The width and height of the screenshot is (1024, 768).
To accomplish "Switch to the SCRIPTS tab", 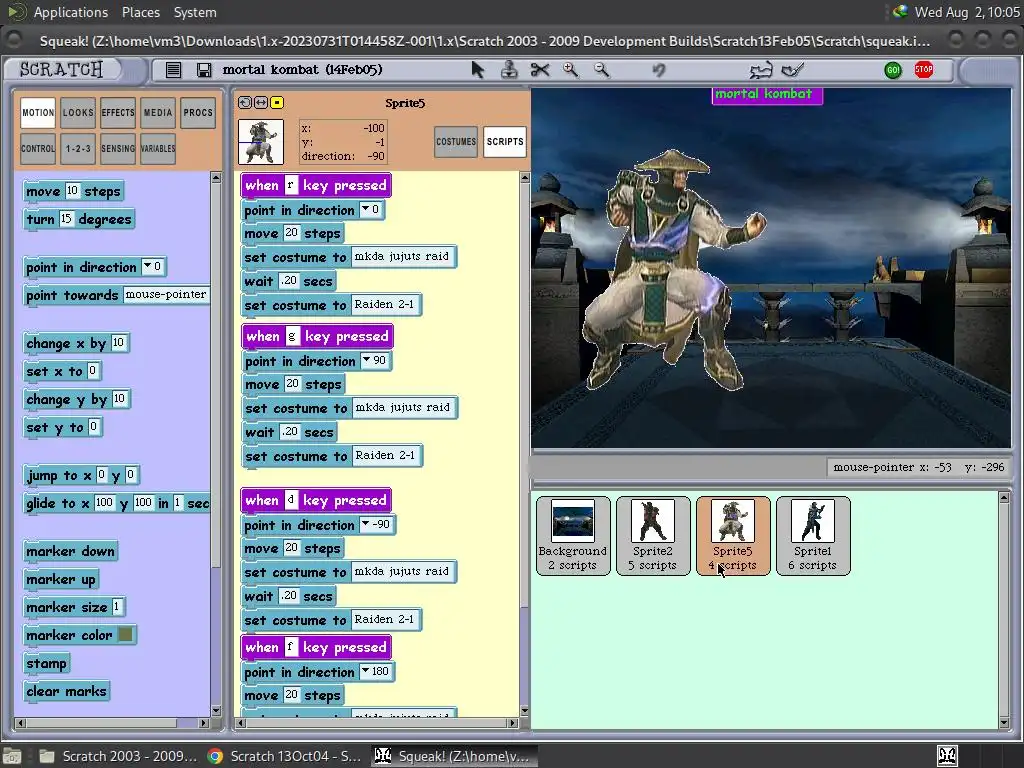I will 505,141.
